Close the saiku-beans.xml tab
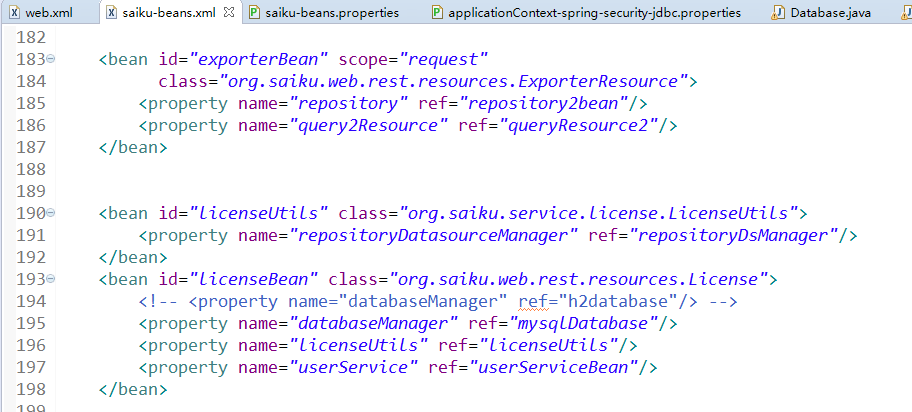The width and height of the screenshot is (912, 412). tap(229, 12)
